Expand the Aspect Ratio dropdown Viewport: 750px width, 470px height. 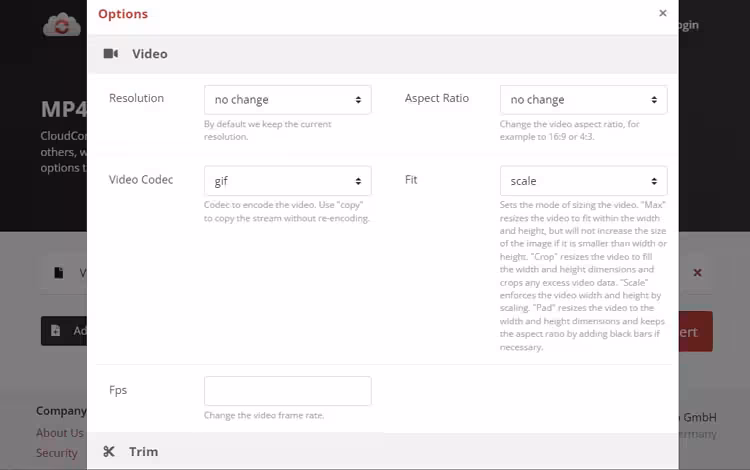[583, 100]
